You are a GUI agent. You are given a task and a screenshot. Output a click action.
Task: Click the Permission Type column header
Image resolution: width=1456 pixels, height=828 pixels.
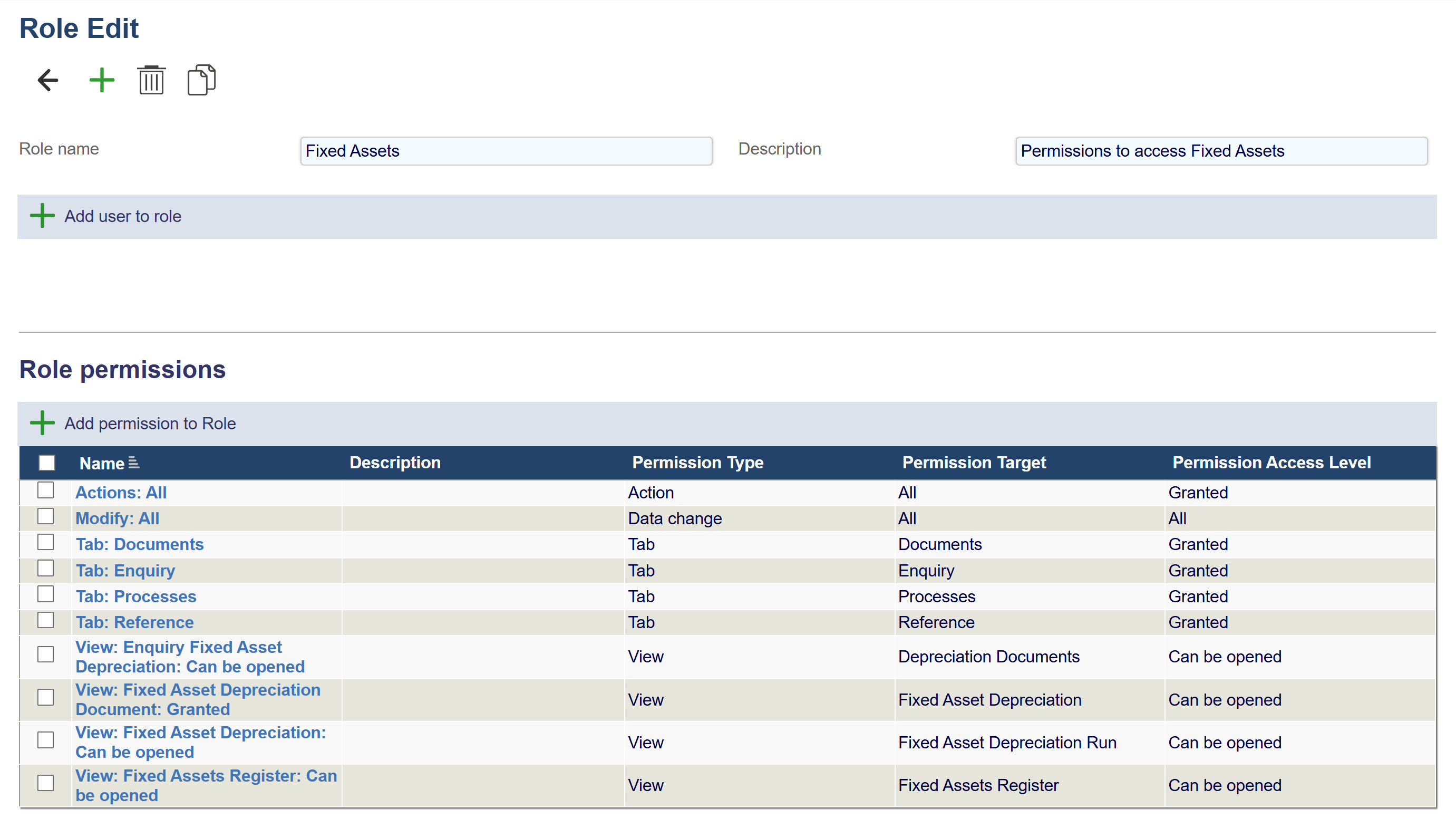(697, 463)
